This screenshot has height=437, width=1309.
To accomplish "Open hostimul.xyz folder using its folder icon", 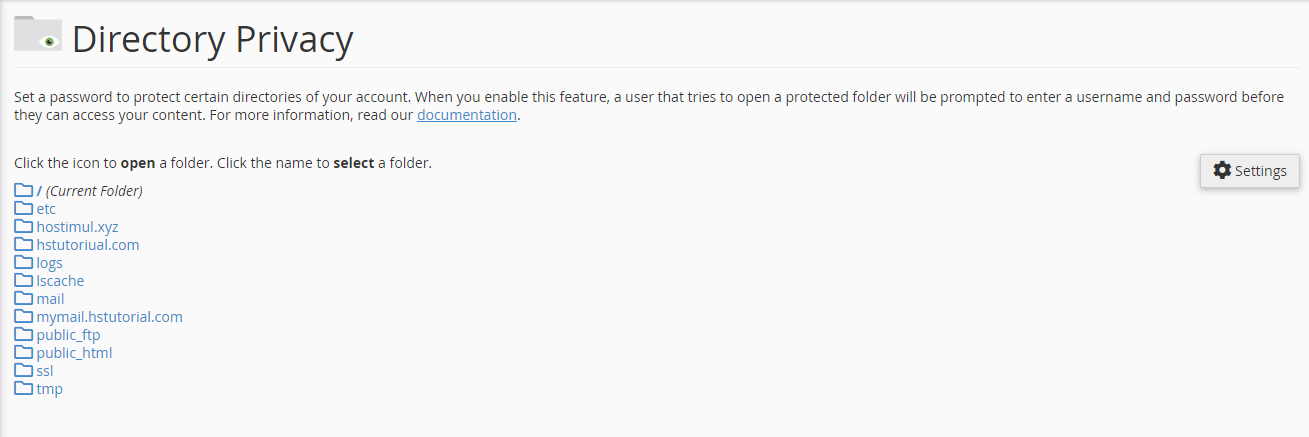I will [23, 226].
